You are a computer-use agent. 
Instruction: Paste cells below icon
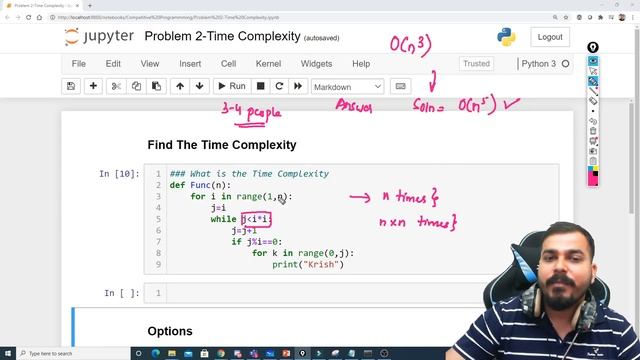156,86
